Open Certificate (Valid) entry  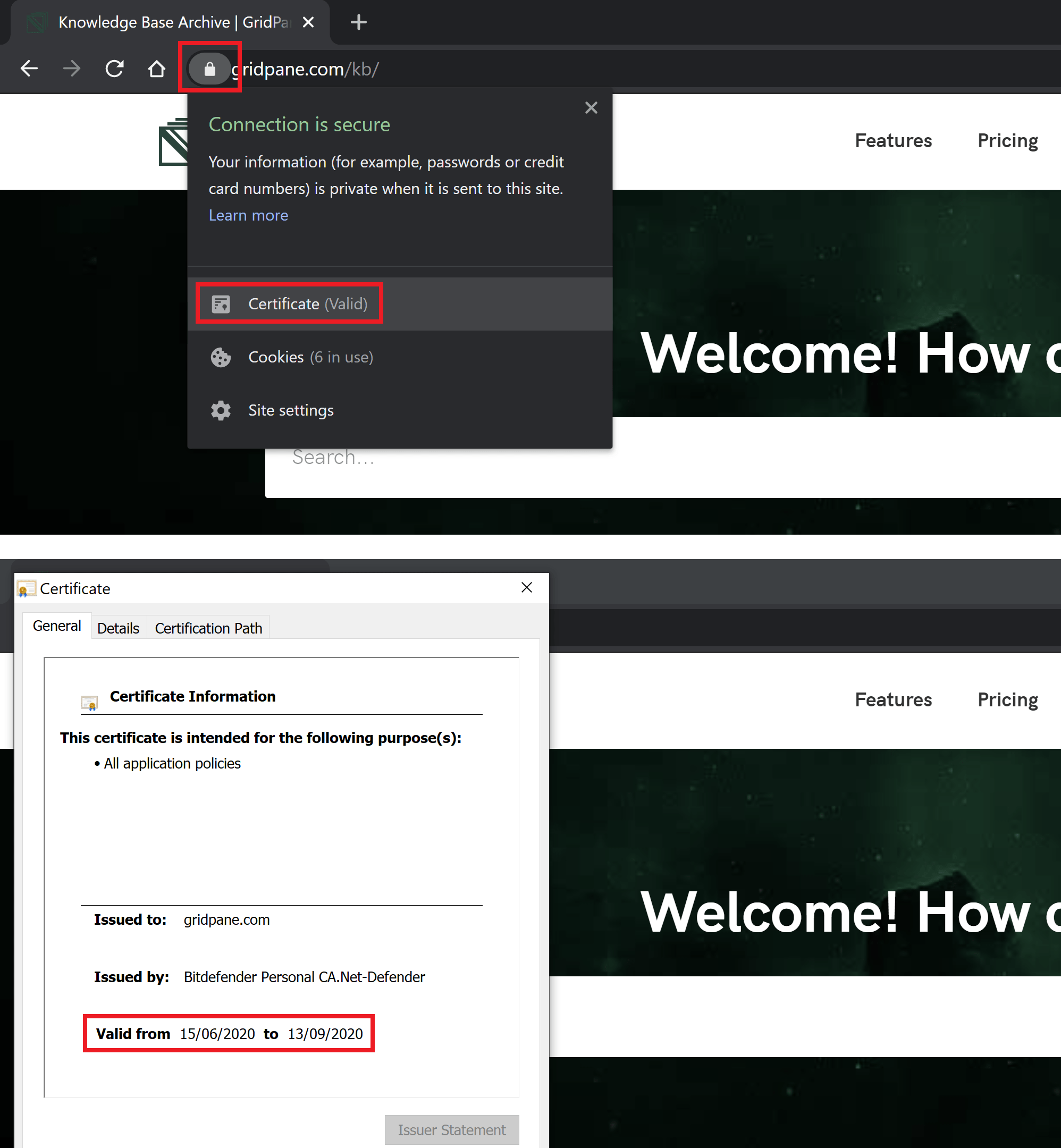pyautogui.click(x=400, y=303)
